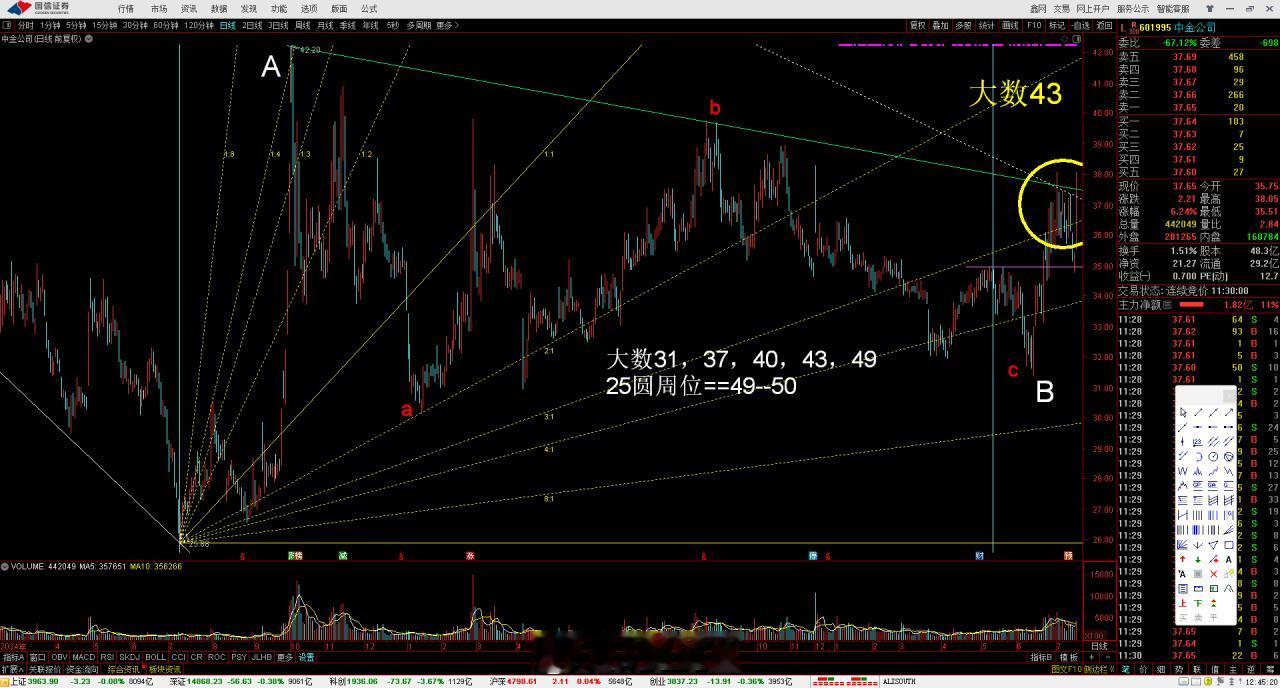Choose the 多周期 view

[x=418, y=25]
